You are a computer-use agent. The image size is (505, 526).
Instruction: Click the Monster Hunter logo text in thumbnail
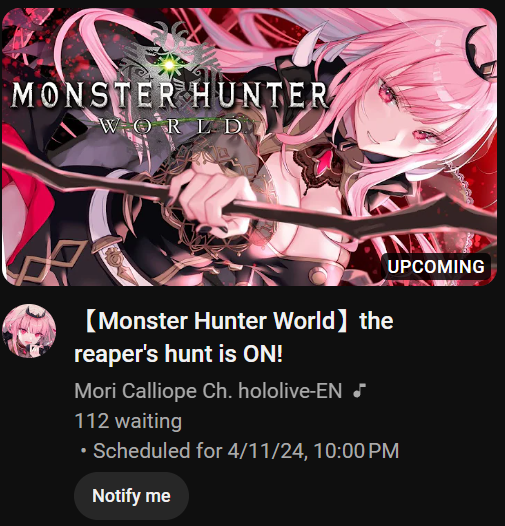tap(169, 95)
